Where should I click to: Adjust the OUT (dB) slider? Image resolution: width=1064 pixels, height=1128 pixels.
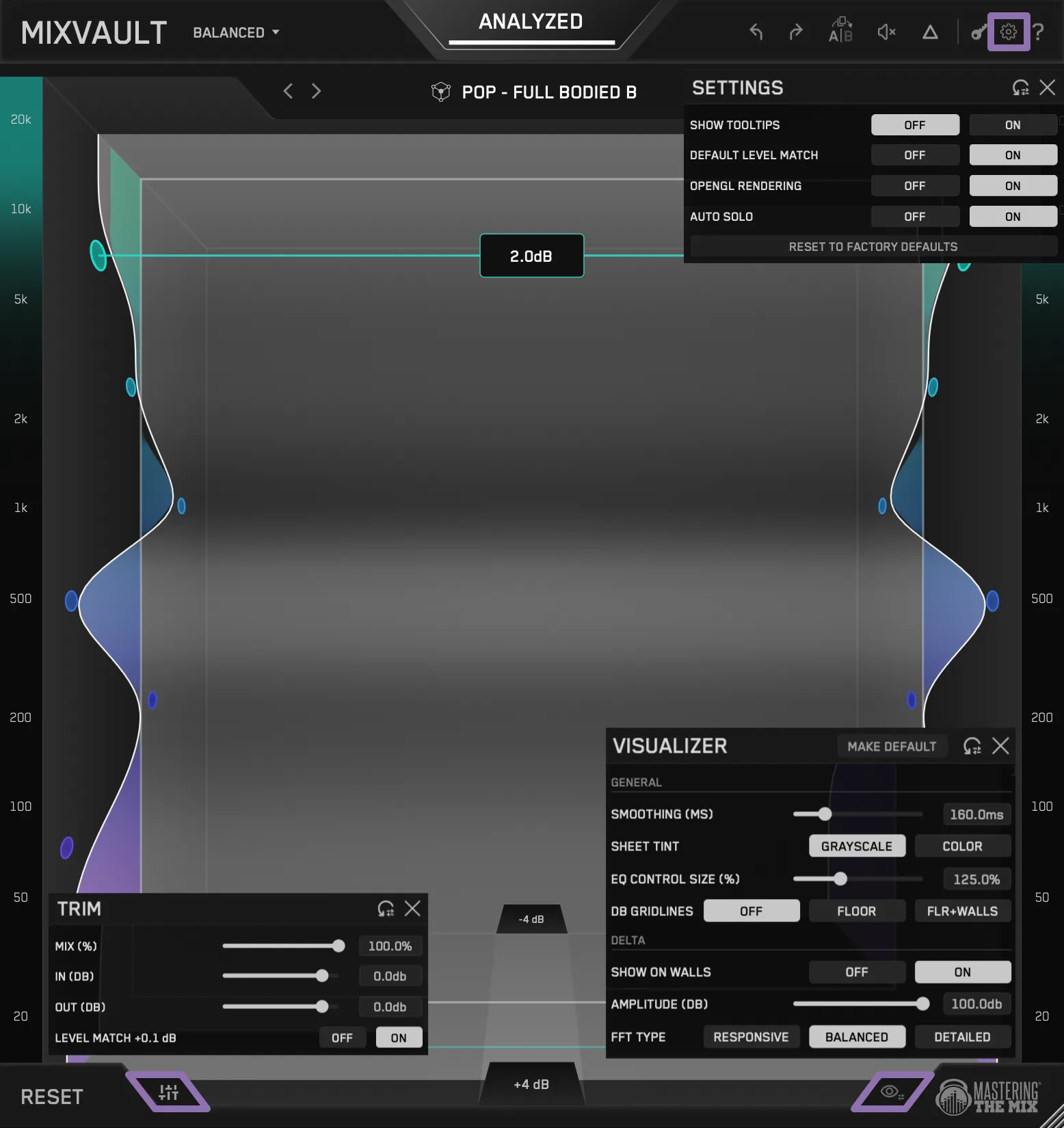click(280, 1007)
